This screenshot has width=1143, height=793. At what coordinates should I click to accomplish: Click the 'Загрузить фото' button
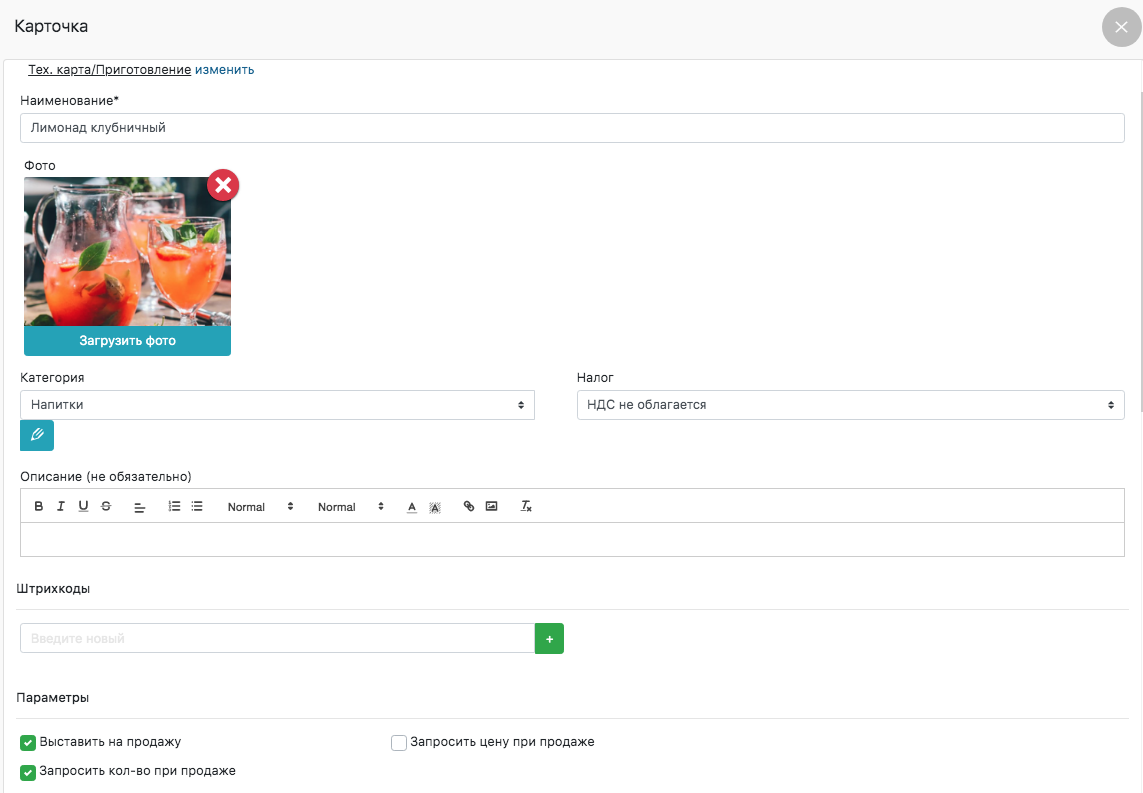tap(127, 341)
